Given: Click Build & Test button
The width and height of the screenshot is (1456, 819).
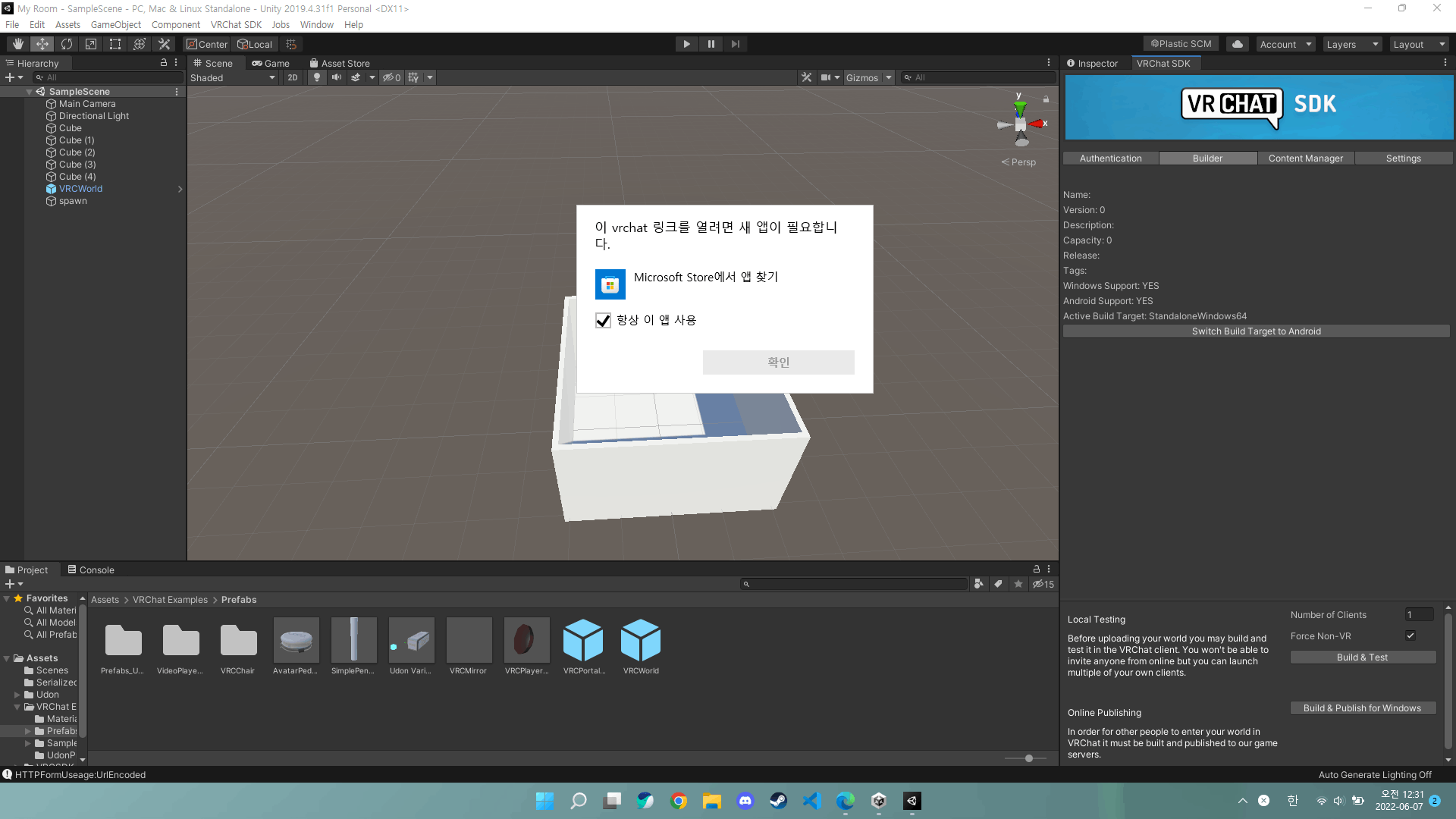Looking at the screenshot, I should pos(1362,657).
